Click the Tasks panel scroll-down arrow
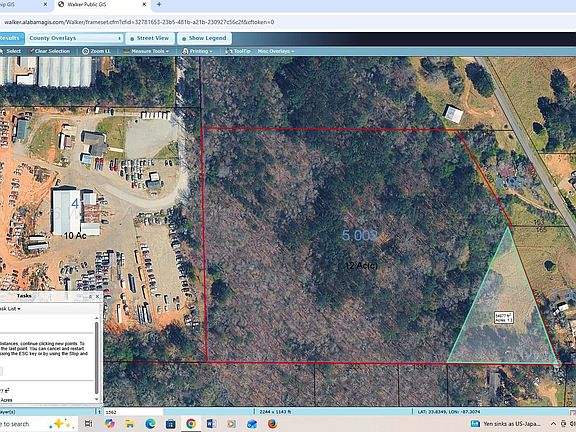Screen dimensions: 576x432 tap(97, 399)
